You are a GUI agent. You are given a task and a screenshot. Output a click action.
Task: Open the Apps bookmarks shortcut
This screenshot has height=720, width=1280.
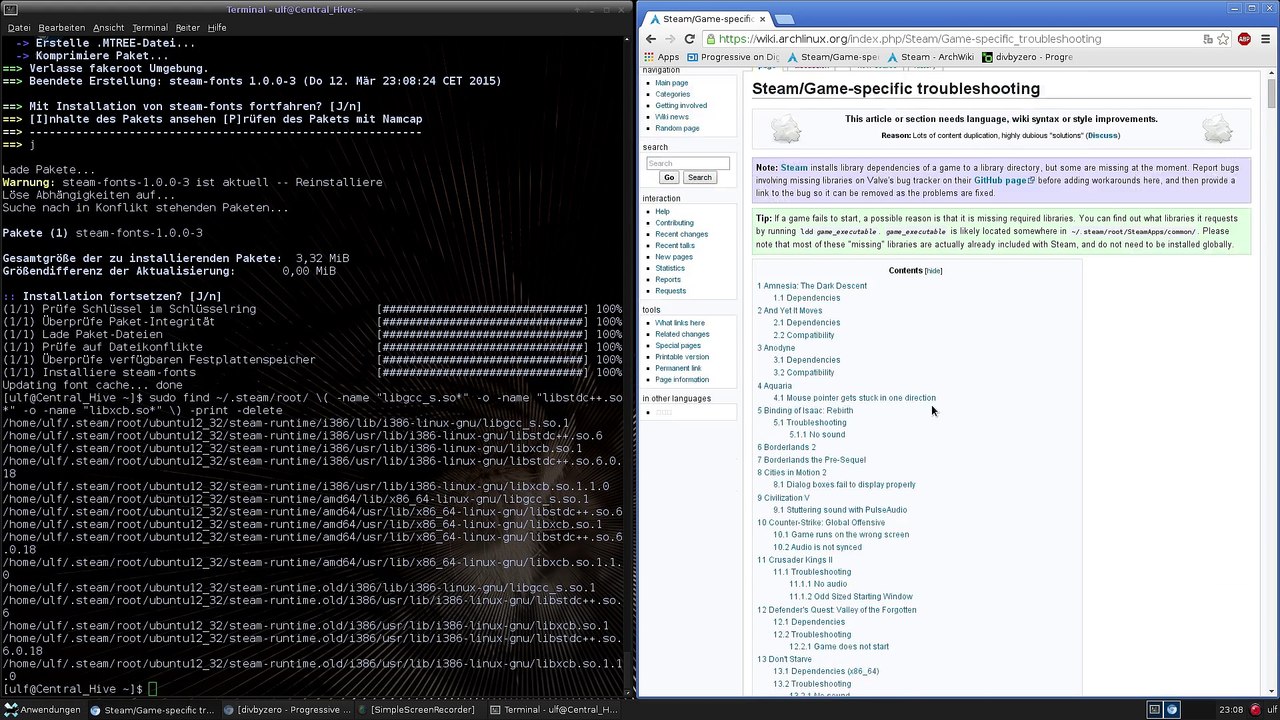coord(661,57)
